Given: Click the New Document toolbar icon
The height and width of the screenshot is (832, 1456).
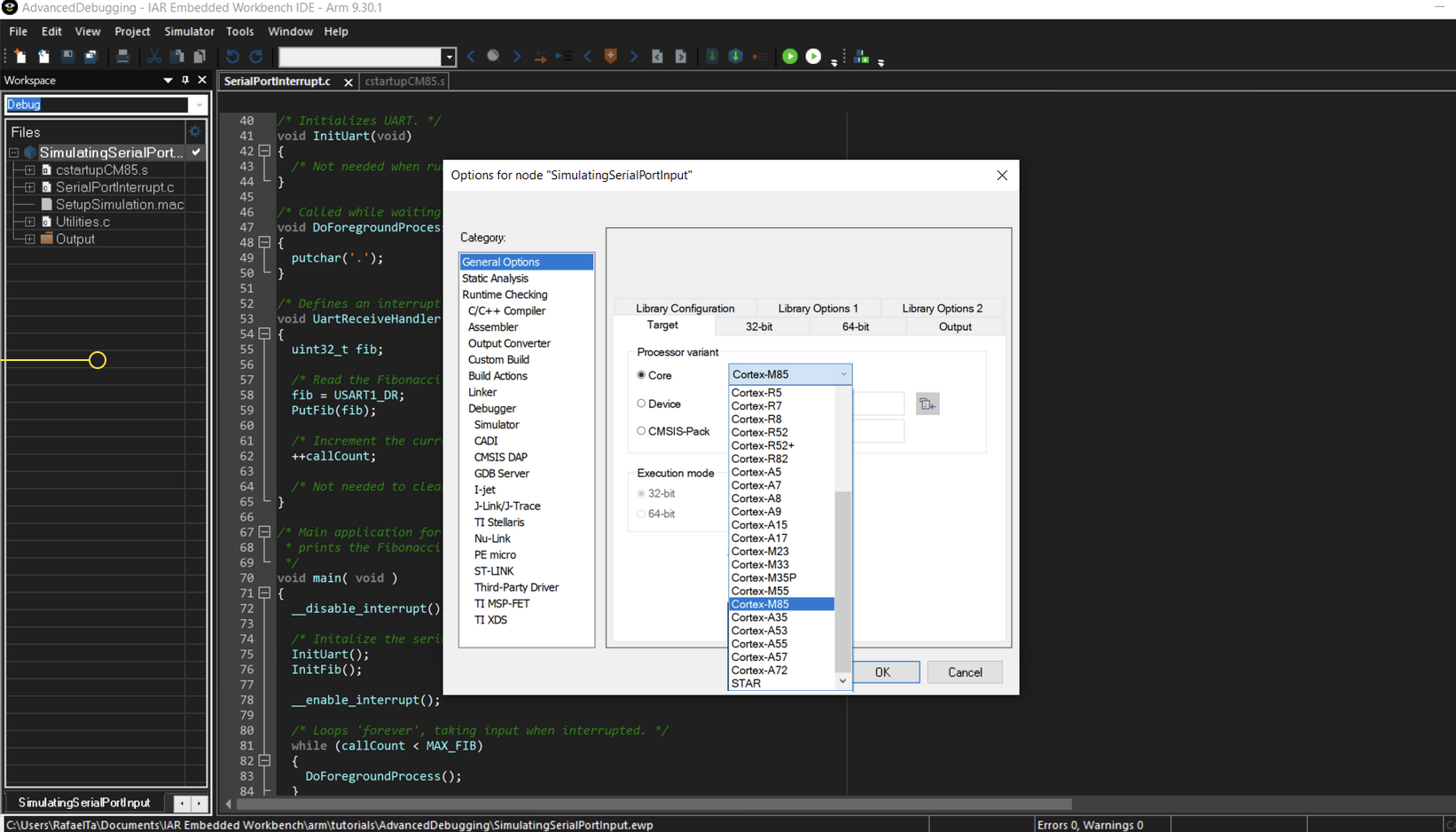Looking at the screenshot, I should (x=20, y=57).
